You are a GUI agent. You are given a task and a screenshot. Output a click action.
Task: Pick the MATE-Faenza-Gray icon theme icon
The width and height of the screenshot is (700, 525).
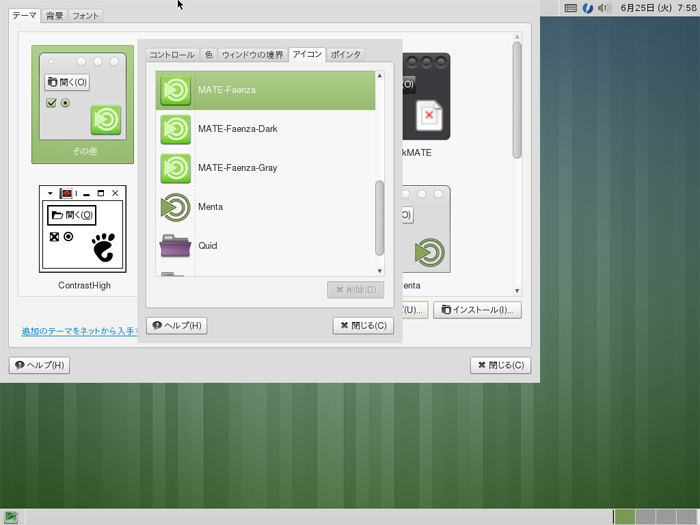click(175, 168)
